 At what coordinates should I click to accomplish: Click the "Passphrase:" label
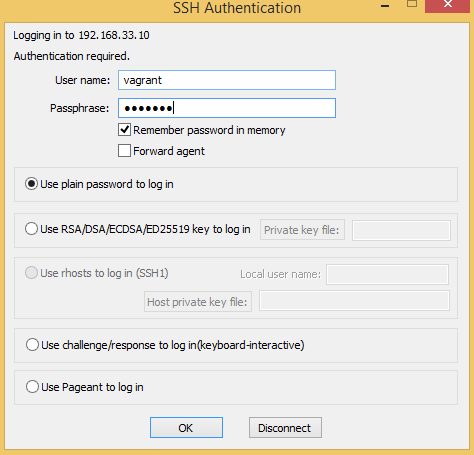(x=80, y=108)
